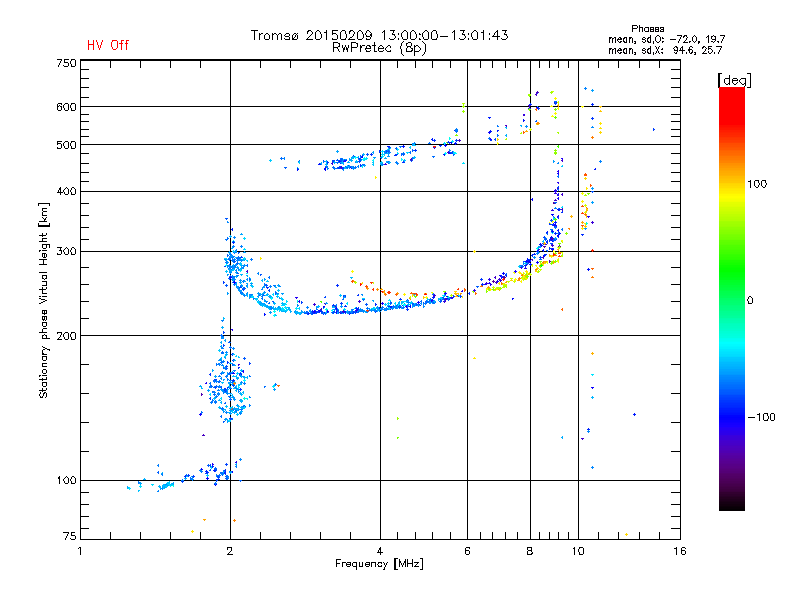This screenshot has width=800, height=600.
Task: Click the "RwPretec (8p)" subtitle
Action: [x=379, y=48]
